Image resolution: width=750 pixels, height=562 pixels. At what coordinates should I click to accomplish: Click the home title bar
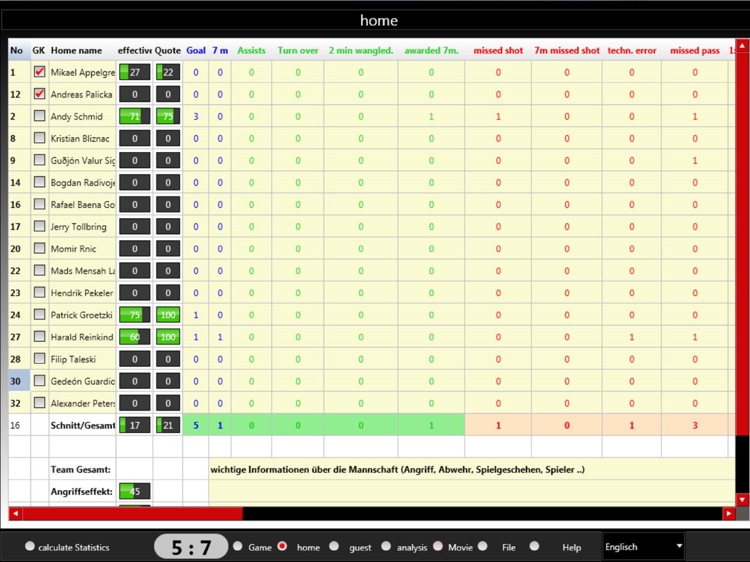[379, 20]
